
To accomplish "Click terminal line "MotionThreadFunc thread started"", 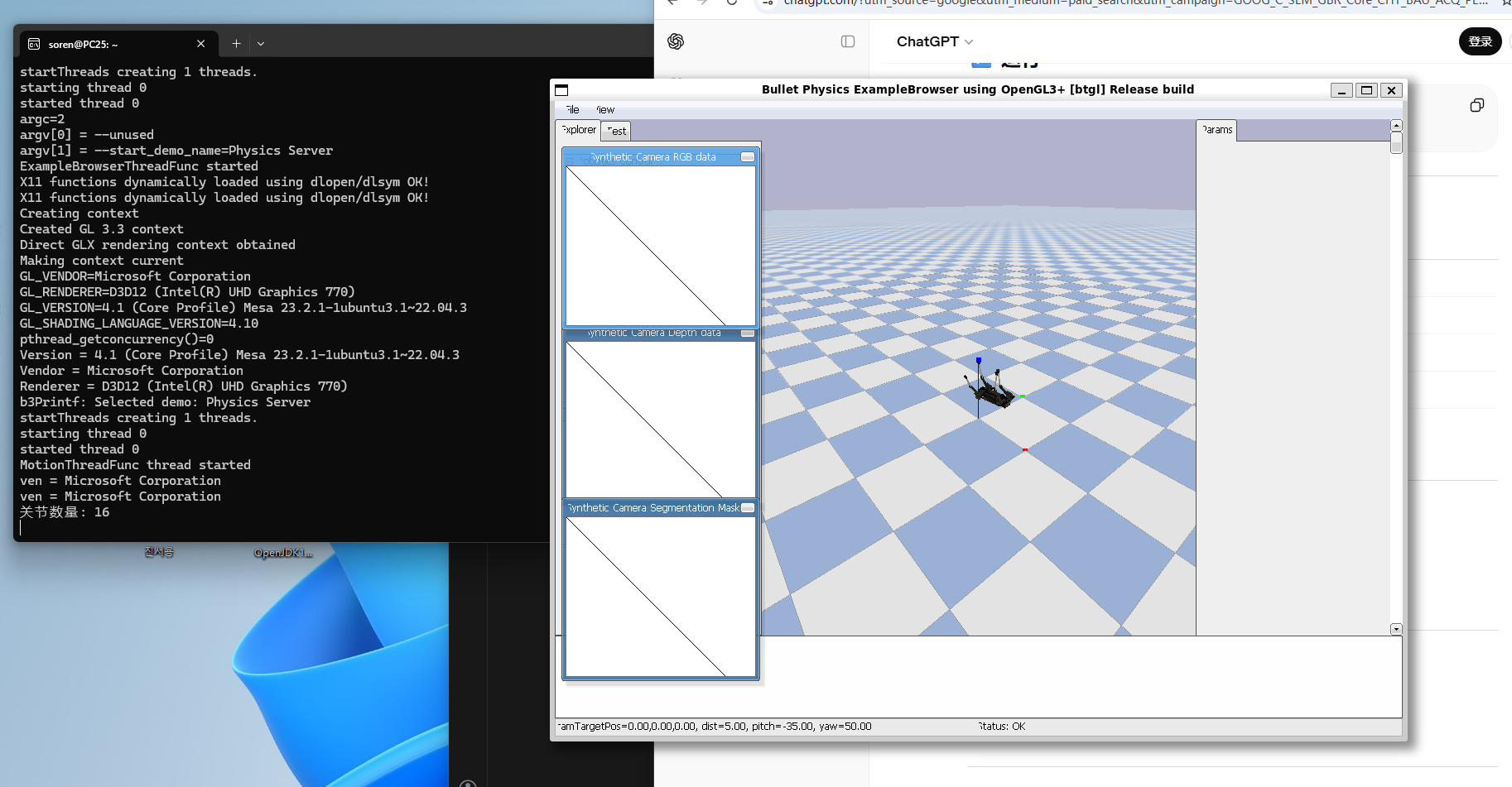I will coord(135,465).
